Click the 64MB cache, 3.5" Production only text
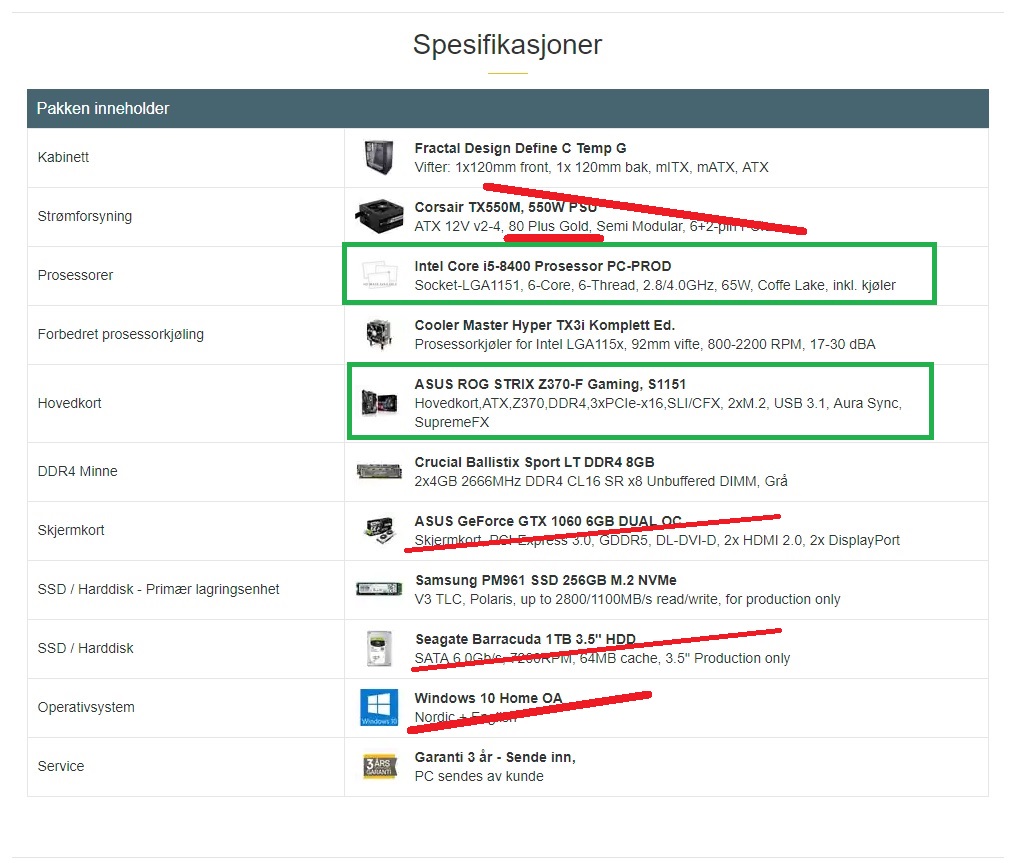The width and height of the screenshot is (1011, 863). coord(685,659)
